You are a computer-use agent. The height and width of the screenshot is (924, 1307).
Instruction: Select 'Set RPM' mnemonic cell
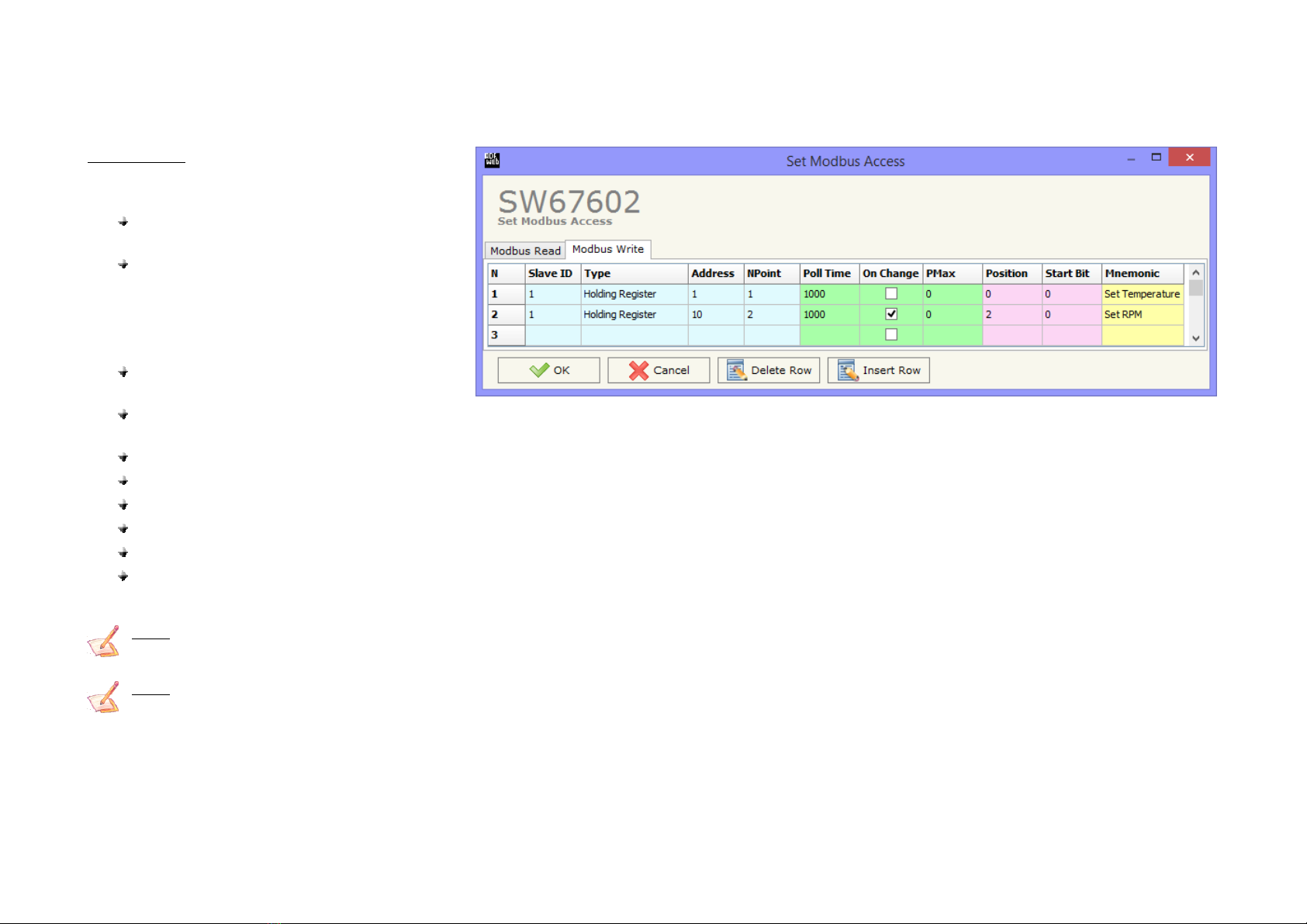pyautogui.click(x=1143, y=314)
